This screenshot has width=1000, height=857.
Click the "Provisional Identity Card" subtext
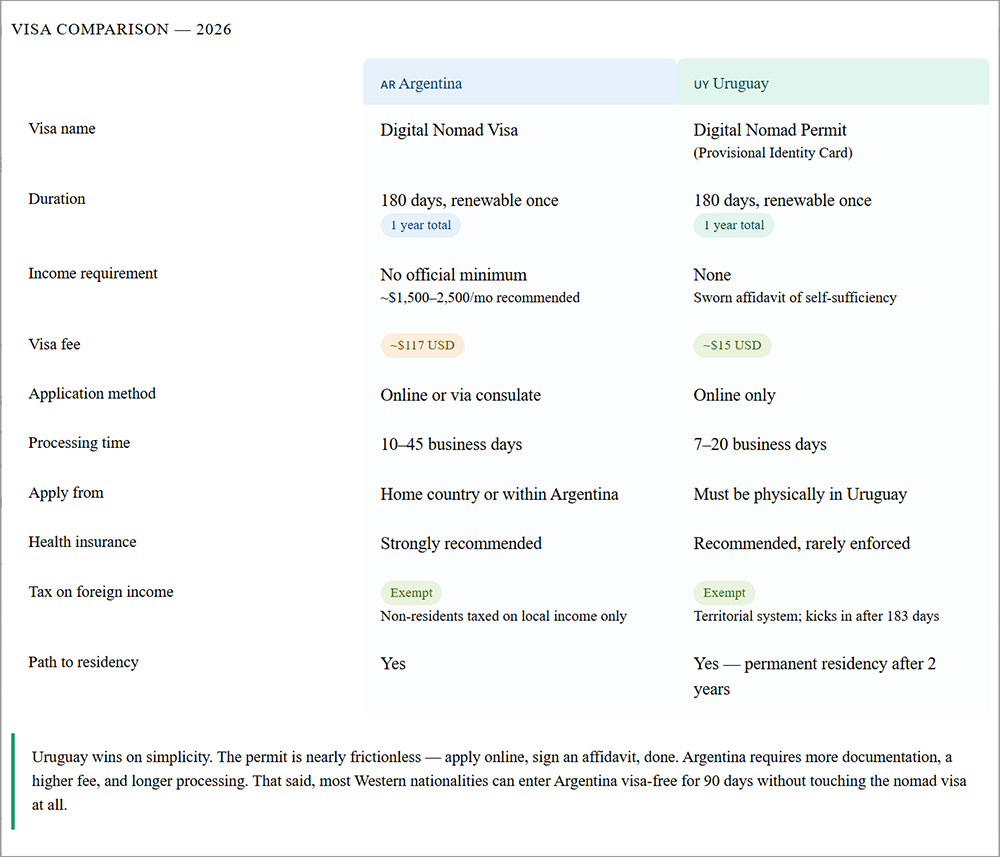point(773,153)
